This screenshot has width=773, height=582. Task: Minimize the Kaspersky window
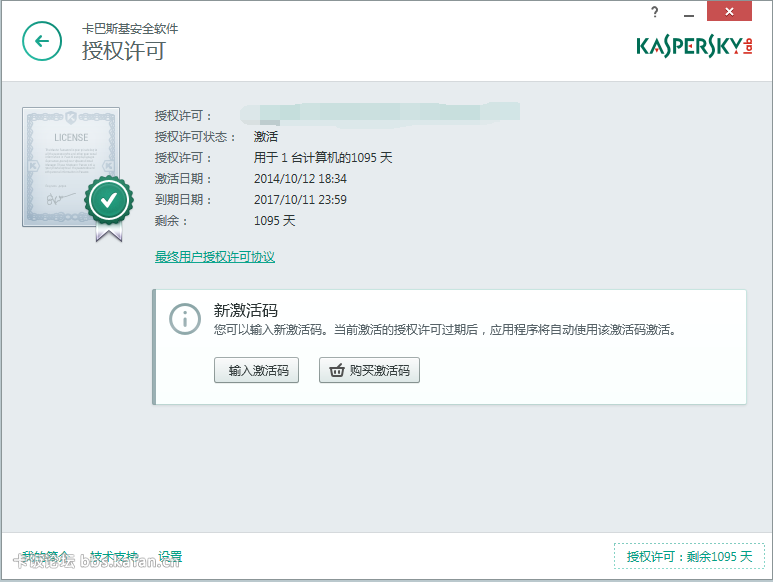(689, 15)
